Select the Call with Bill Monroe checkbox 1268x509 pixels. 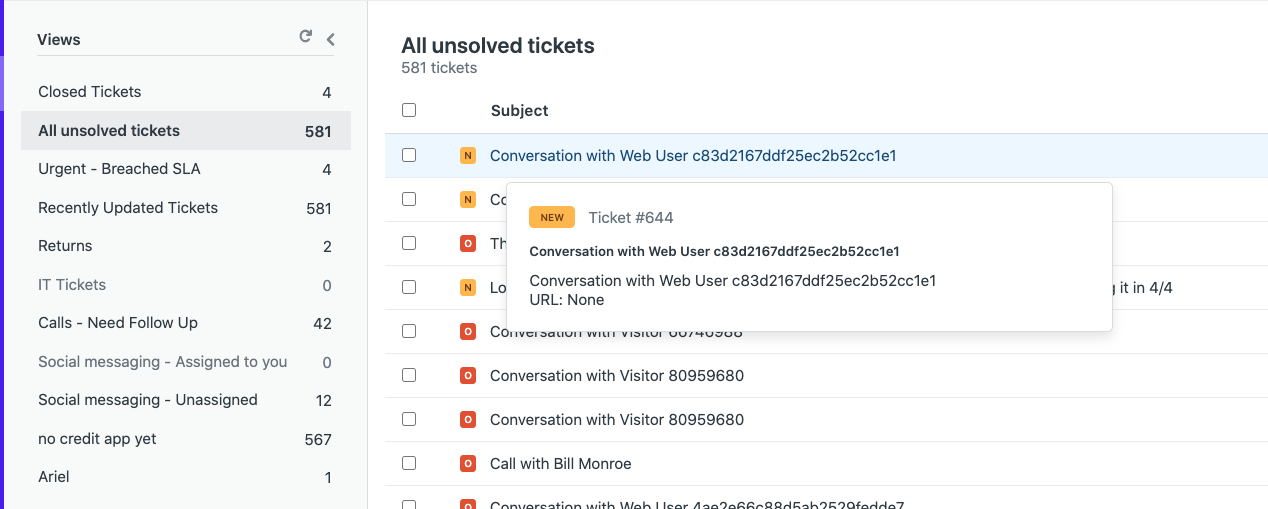tap(409, 463)
